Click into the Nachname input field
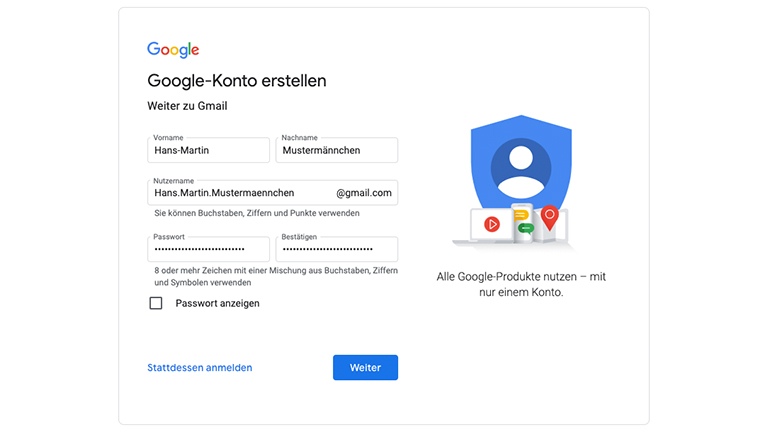This screenshot has height=432, width=768. click(339, 151)
